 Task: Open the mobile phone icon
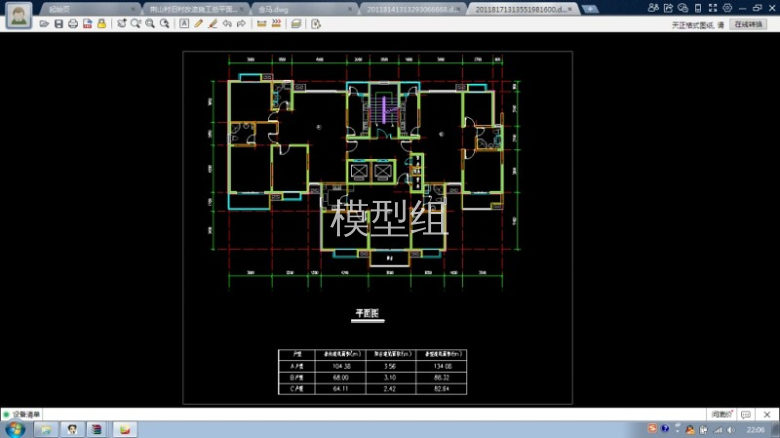pyautogui.click(x=698, y=8)
